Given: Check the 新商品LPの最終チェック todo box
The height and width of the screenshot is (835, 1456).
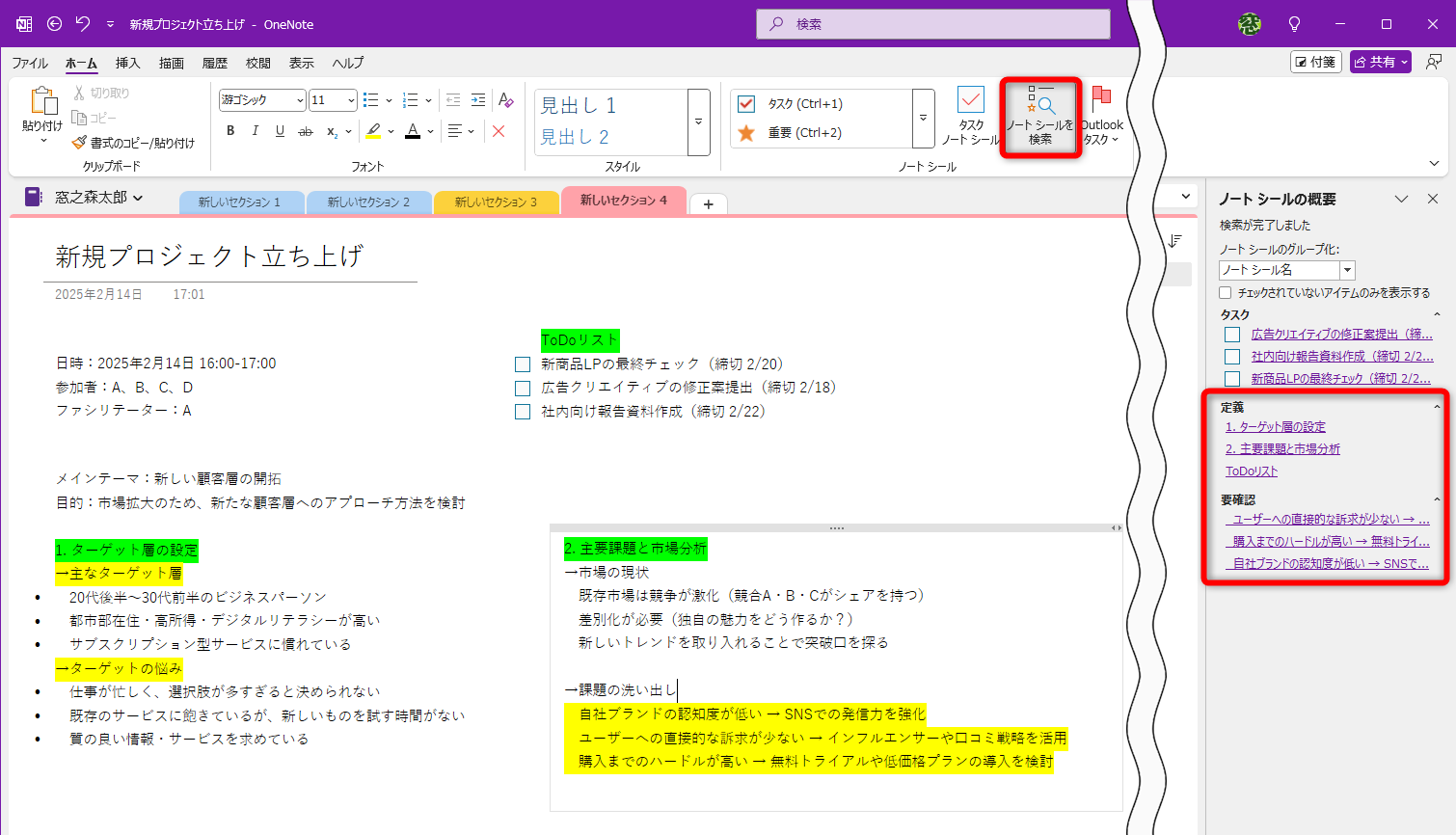Looking at the screenshot, I should coord(522,364).
